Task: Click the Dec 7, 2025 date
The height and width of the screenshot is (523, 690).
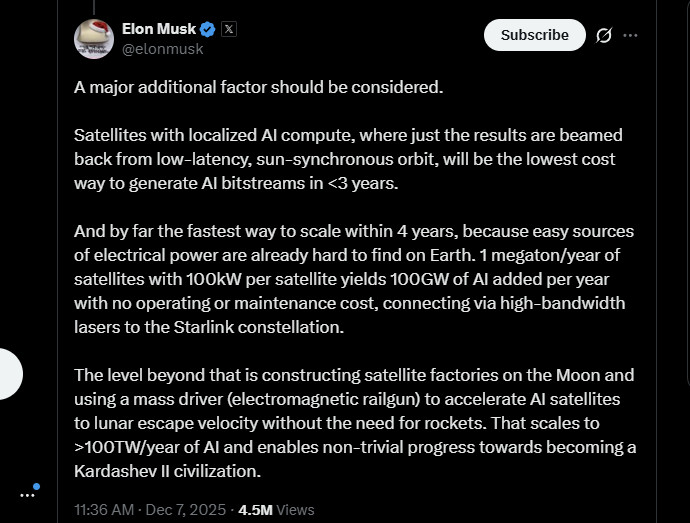Action: pyautogui.click(x=184, y=509)
